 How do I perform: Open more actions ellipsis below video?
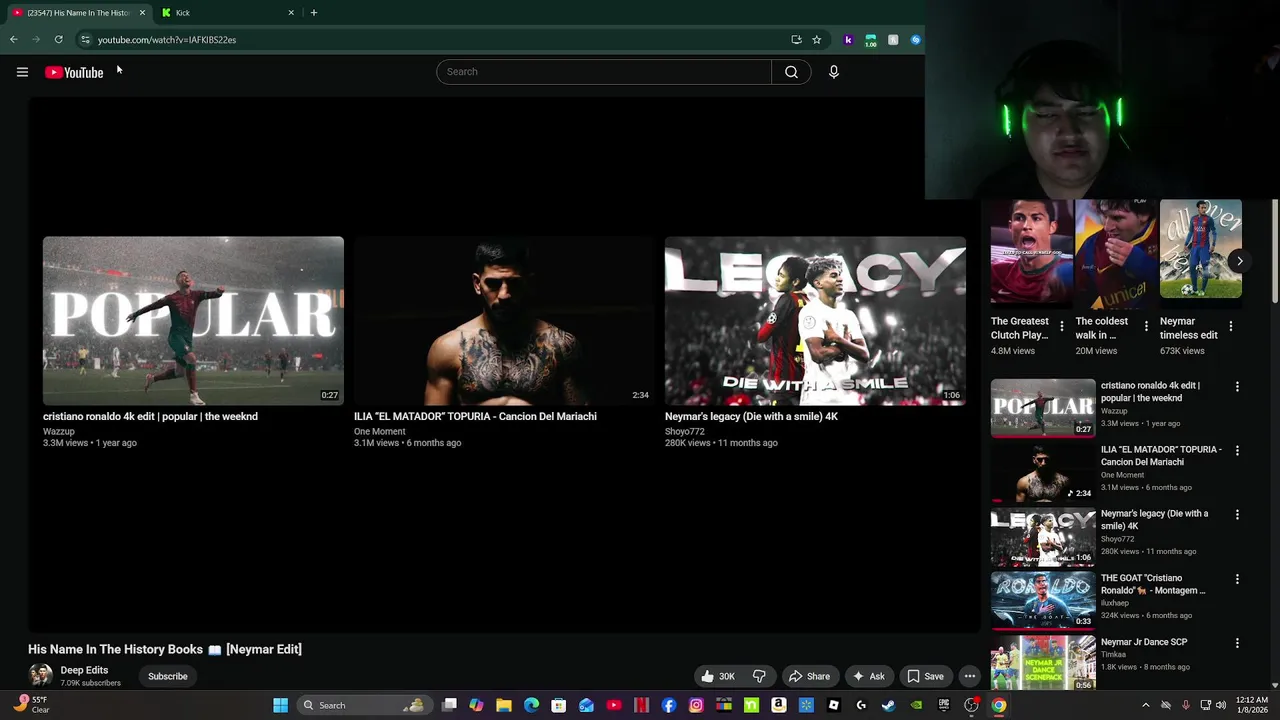[969, 676]
